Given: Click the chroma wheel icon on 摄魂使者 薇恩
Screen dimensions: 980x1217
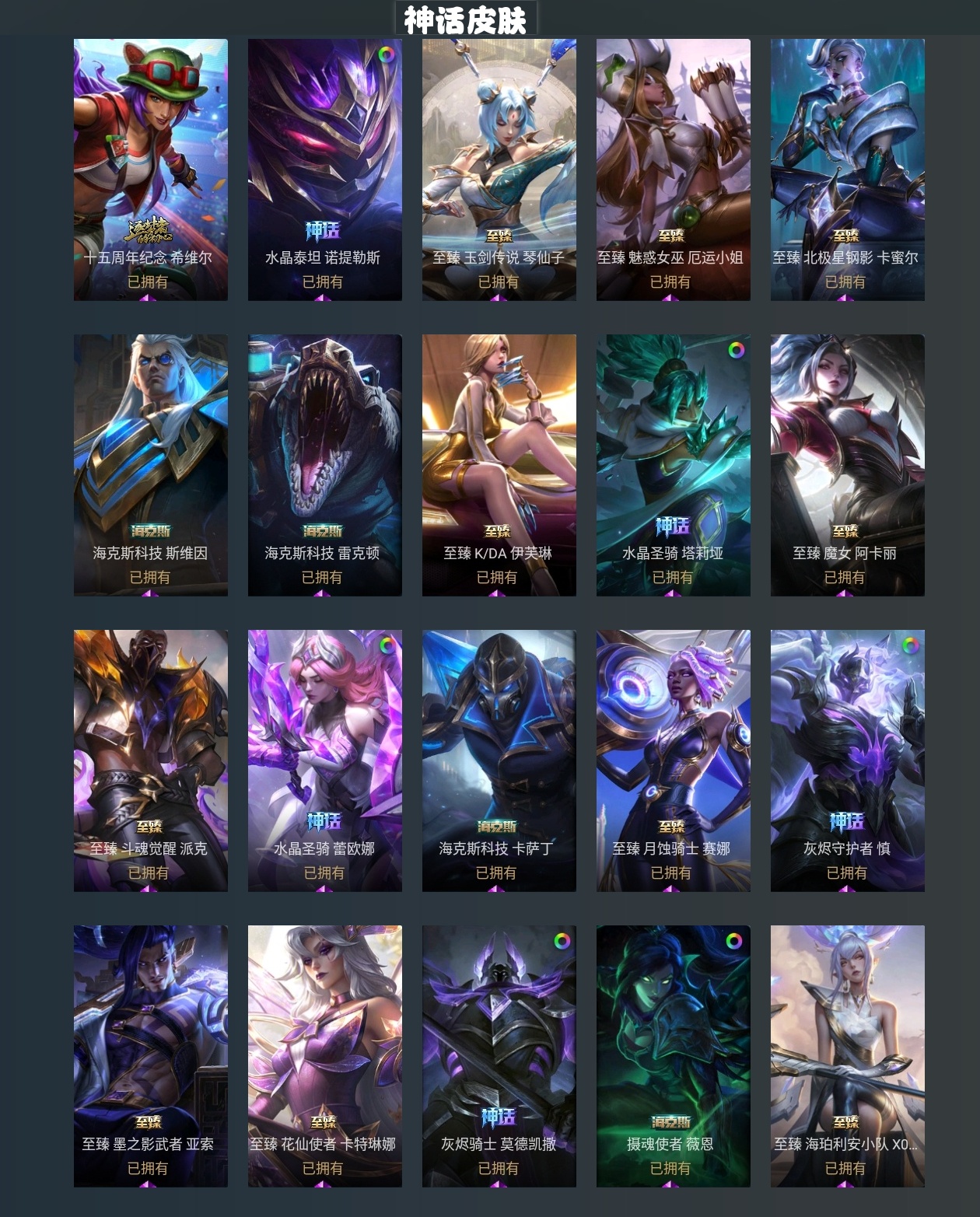Looking at the screenshot, I should point(733,941).
